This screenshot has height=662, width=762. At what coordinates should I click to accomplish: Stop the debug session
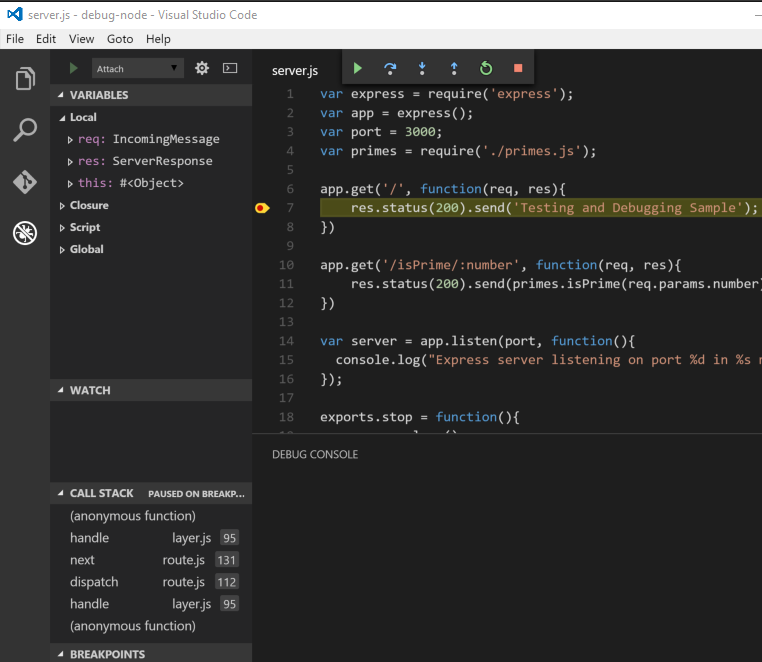pyautogui.click(x=518, y=68)
